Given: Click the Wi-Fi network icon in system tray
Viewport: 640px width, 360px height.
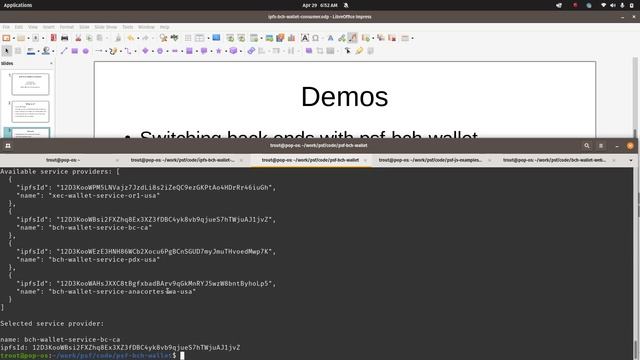Looking at the screenshot, I should (x=603, y=5).
